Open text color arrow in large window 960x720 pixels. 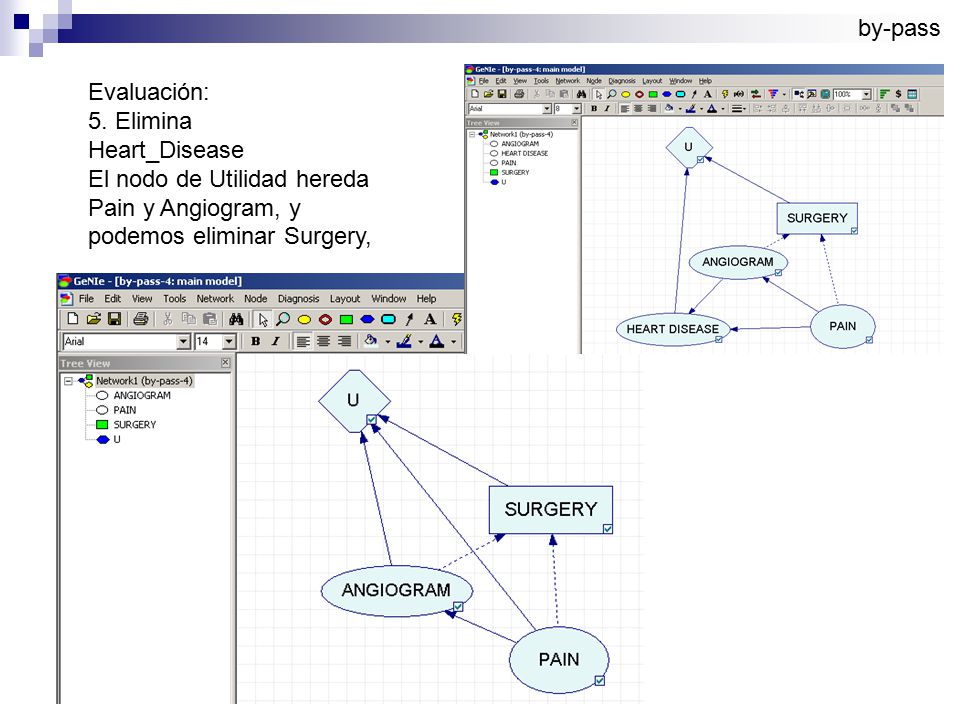[454, 342]
